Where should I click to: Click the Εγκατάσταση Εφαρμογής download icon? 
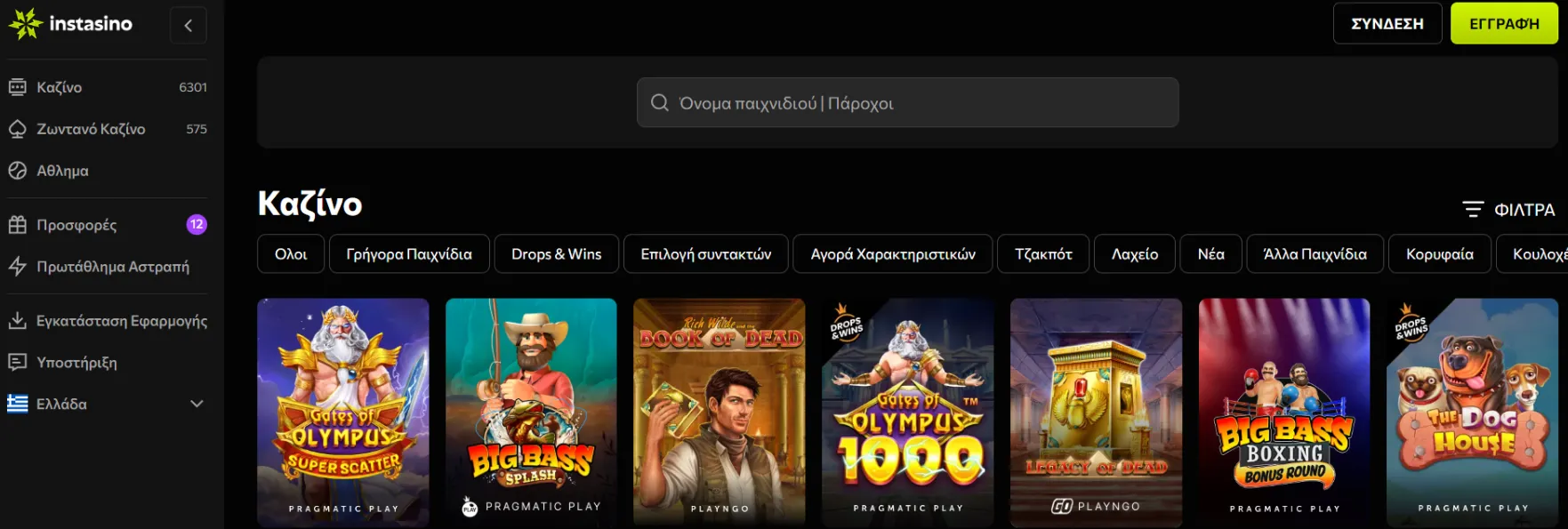(x=17, y=321)
